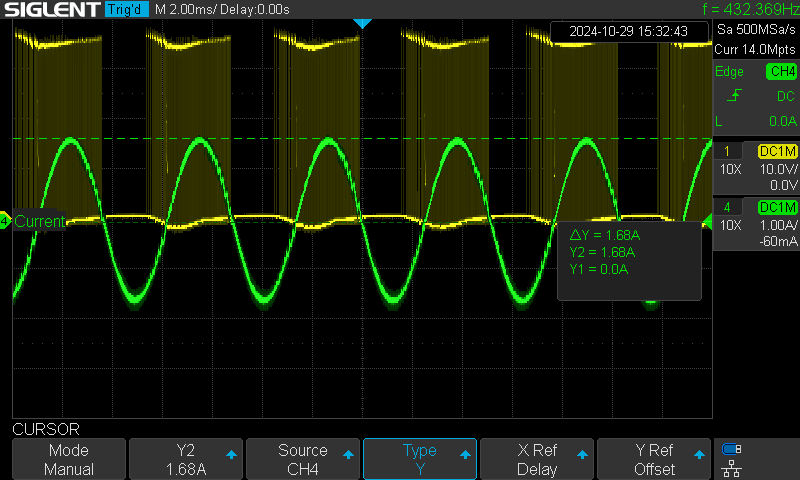Click the USB device status icon

pyautogui.click(x=732, y=449)
